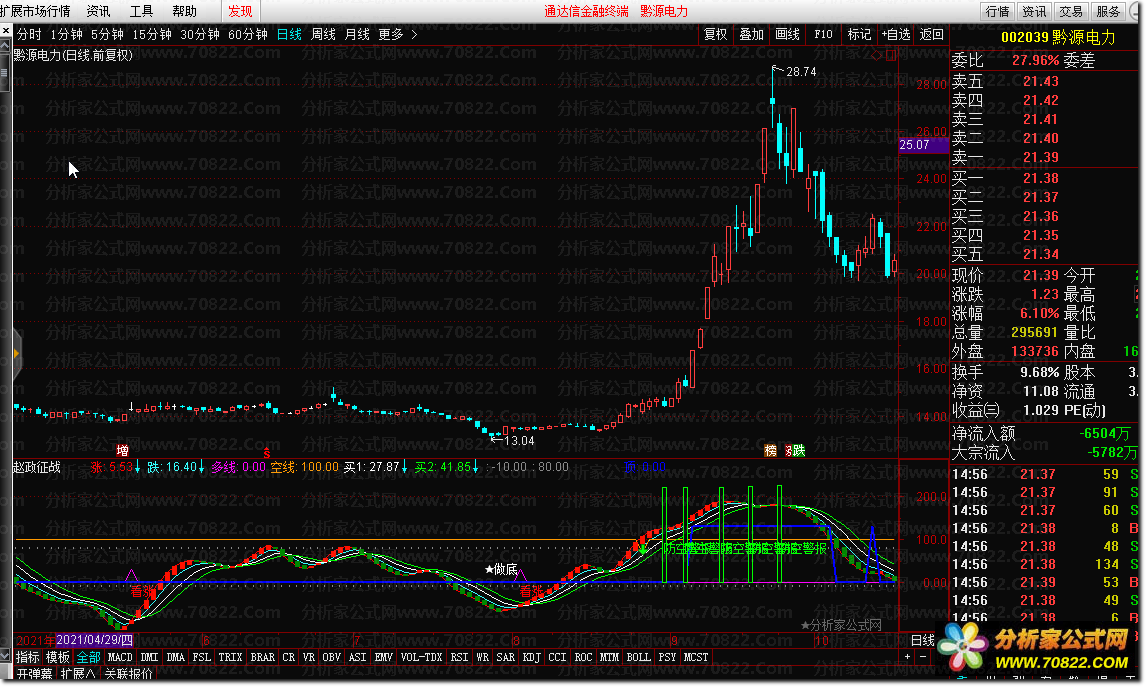Viewport: 1147px width, 687px height.
Task: Select the 60分钟 period
Action: pos(248,34)
